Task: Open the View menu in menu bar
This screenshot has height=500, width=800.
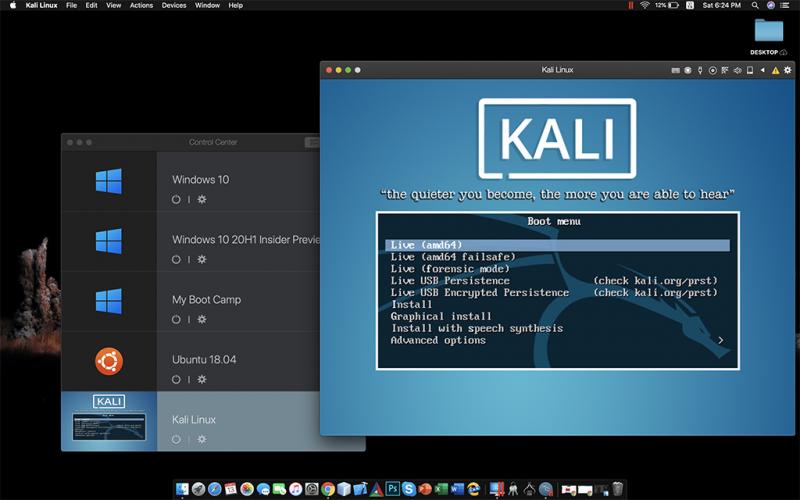Action: 113,5
